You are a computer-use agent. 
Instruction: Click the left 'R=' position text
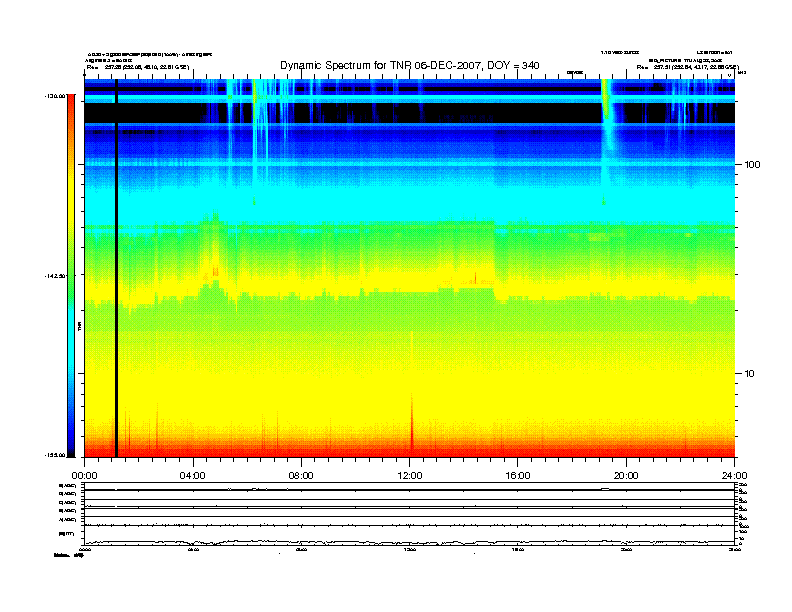point(138,67)
